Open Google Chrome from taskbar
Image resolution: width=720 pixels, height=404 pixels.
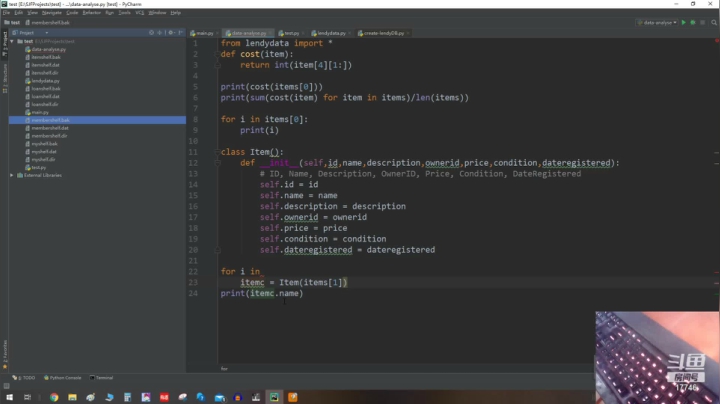(54, 397)
